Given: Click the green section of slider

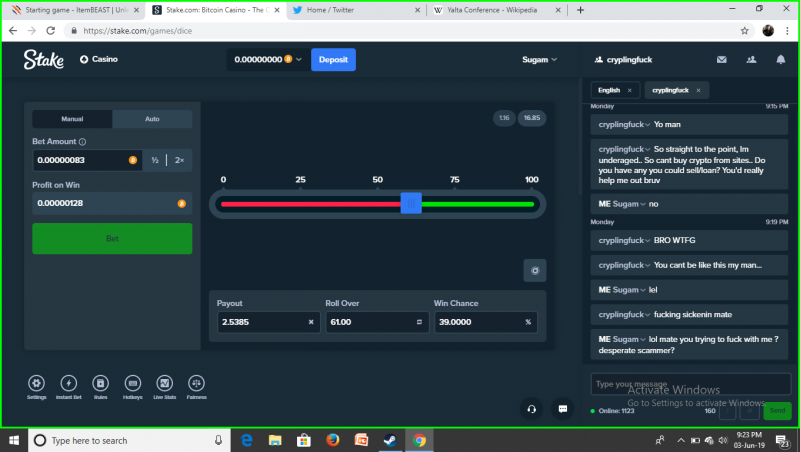Looking at the screenshot, I should point(478,204).
